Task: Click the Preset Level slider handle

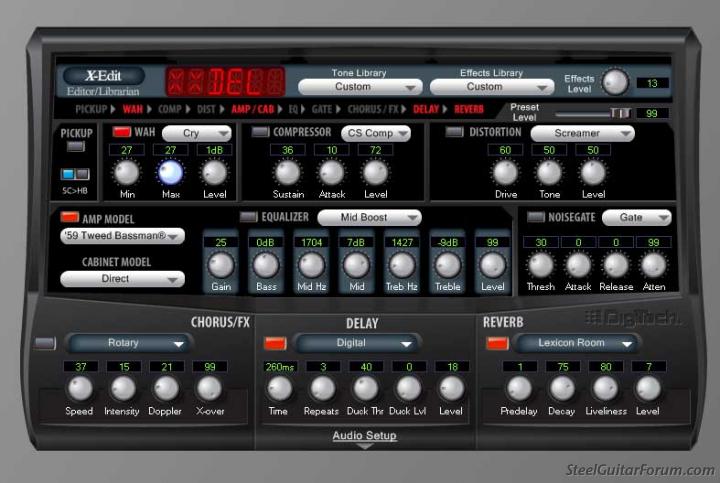Action: tap(620, 113)
